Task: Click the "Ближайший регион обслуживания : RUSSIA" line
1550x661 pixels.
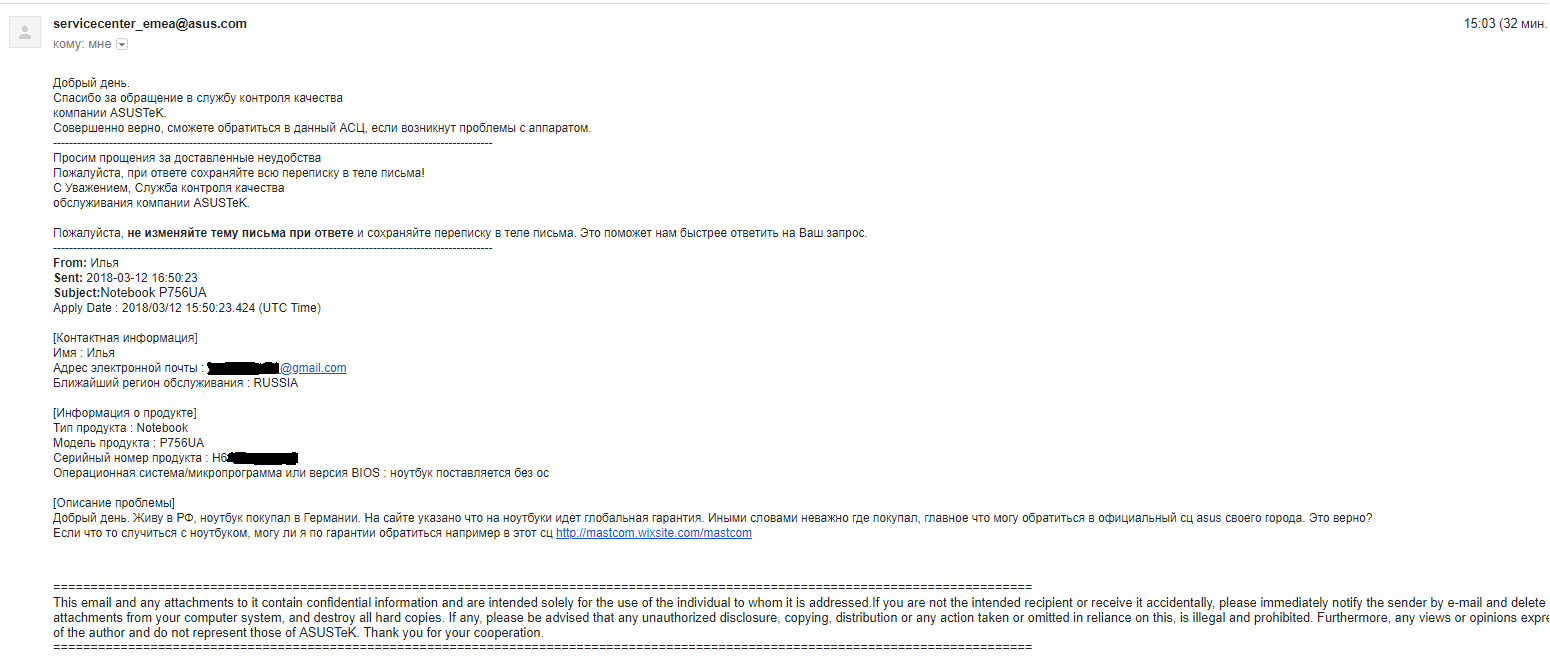Action: pos(175,383)
